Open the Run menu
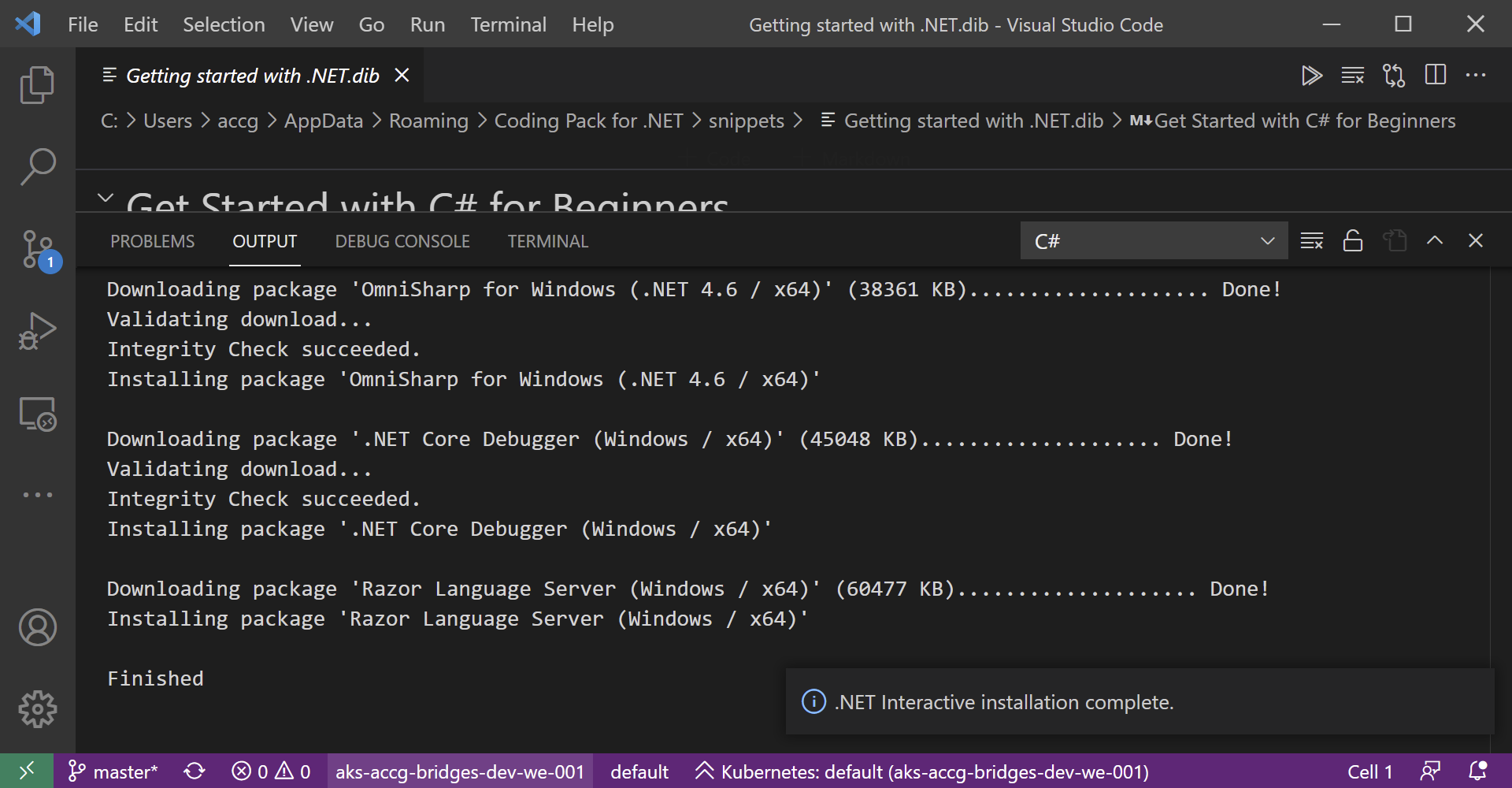The height and width of the screenshot is (788, 1512). [428, 24]
